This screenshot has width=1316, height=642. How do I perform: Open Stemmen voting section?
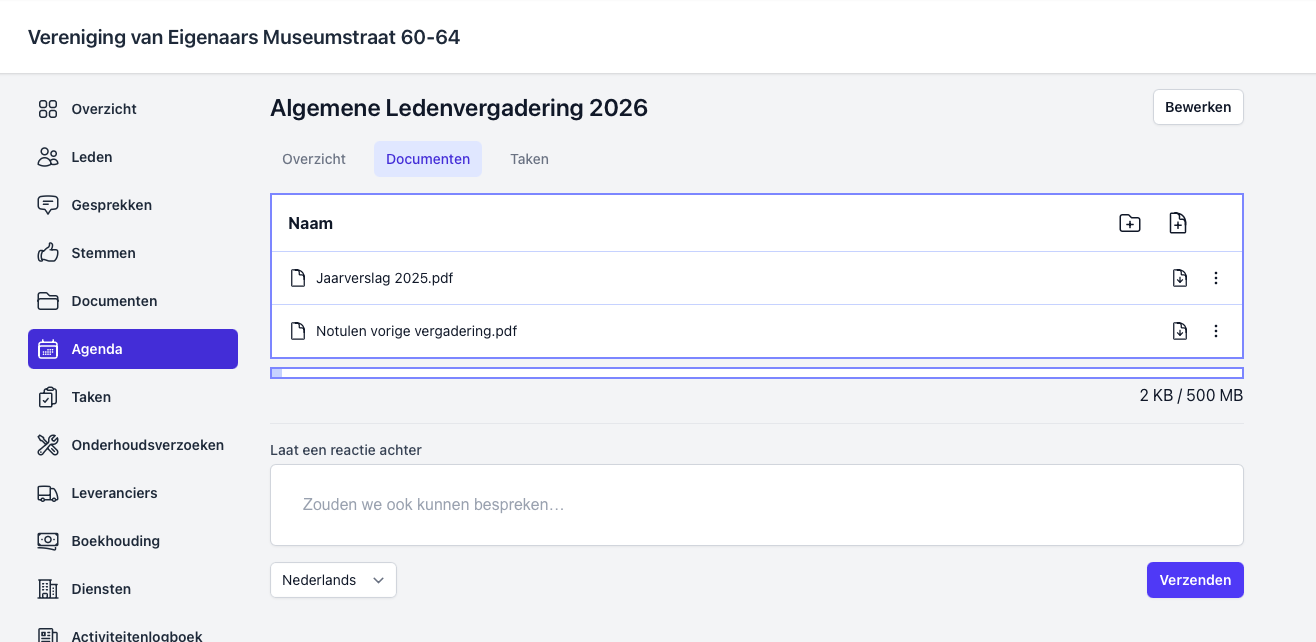pyautogui.click(x=103, y=253)
